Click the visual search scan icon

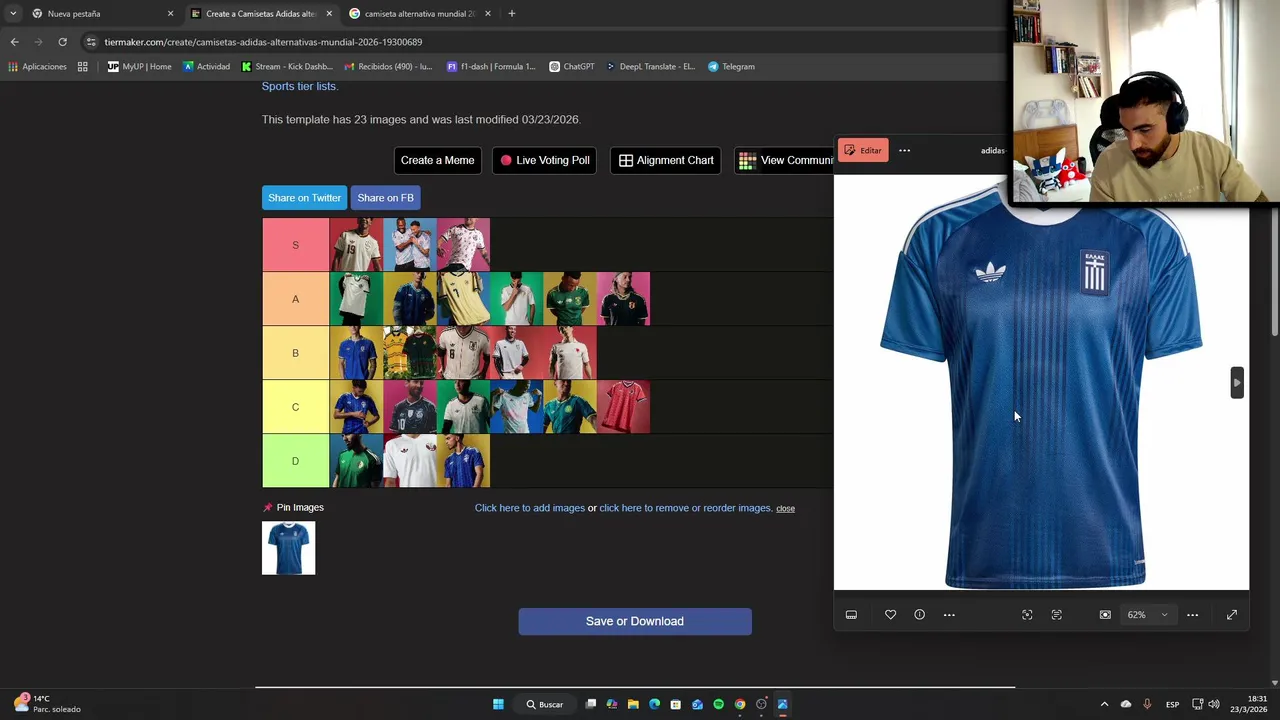[1027, 615]
